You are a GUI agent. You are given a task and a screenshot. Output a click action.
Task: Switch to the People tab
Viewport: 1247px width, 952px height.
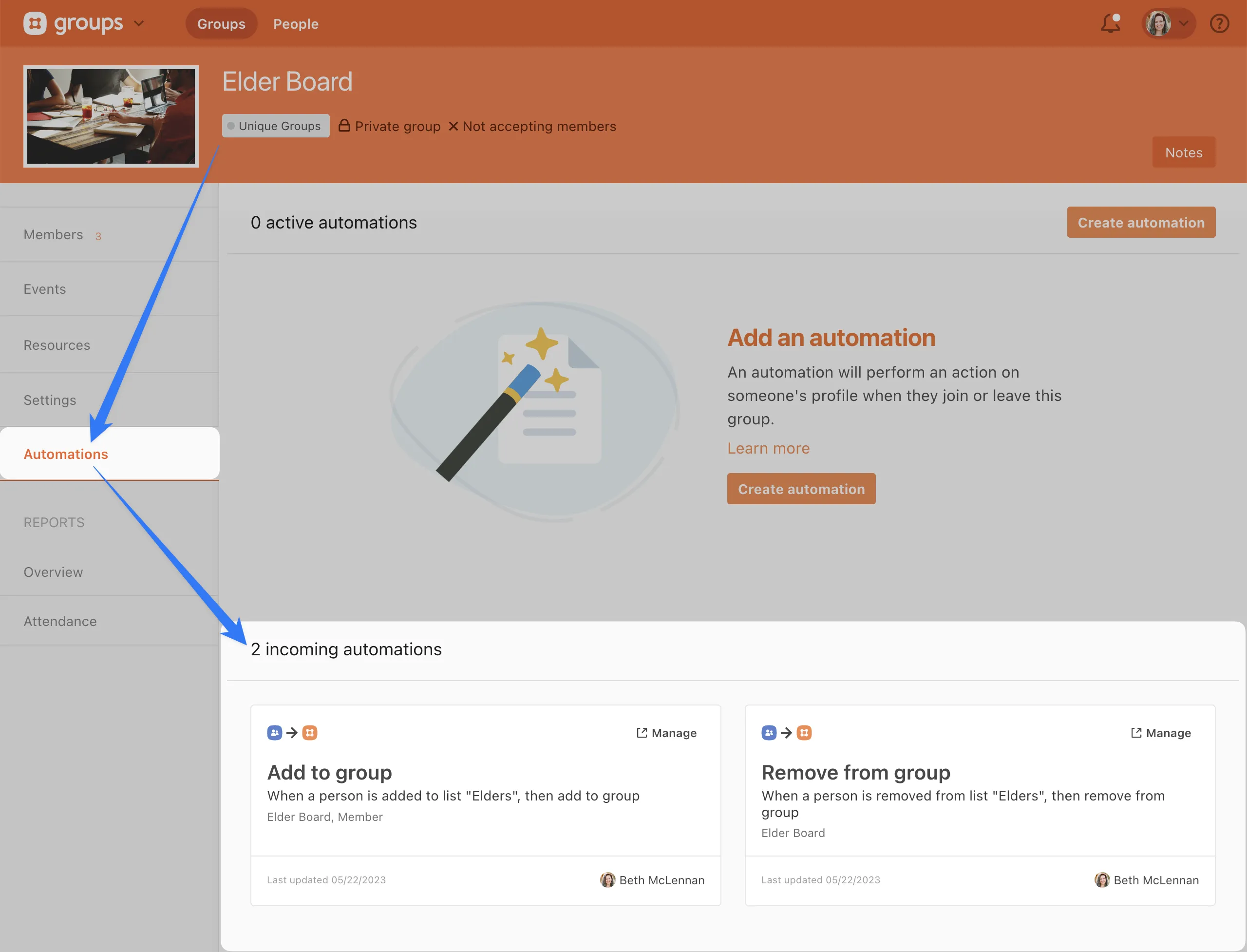(296, 24)
